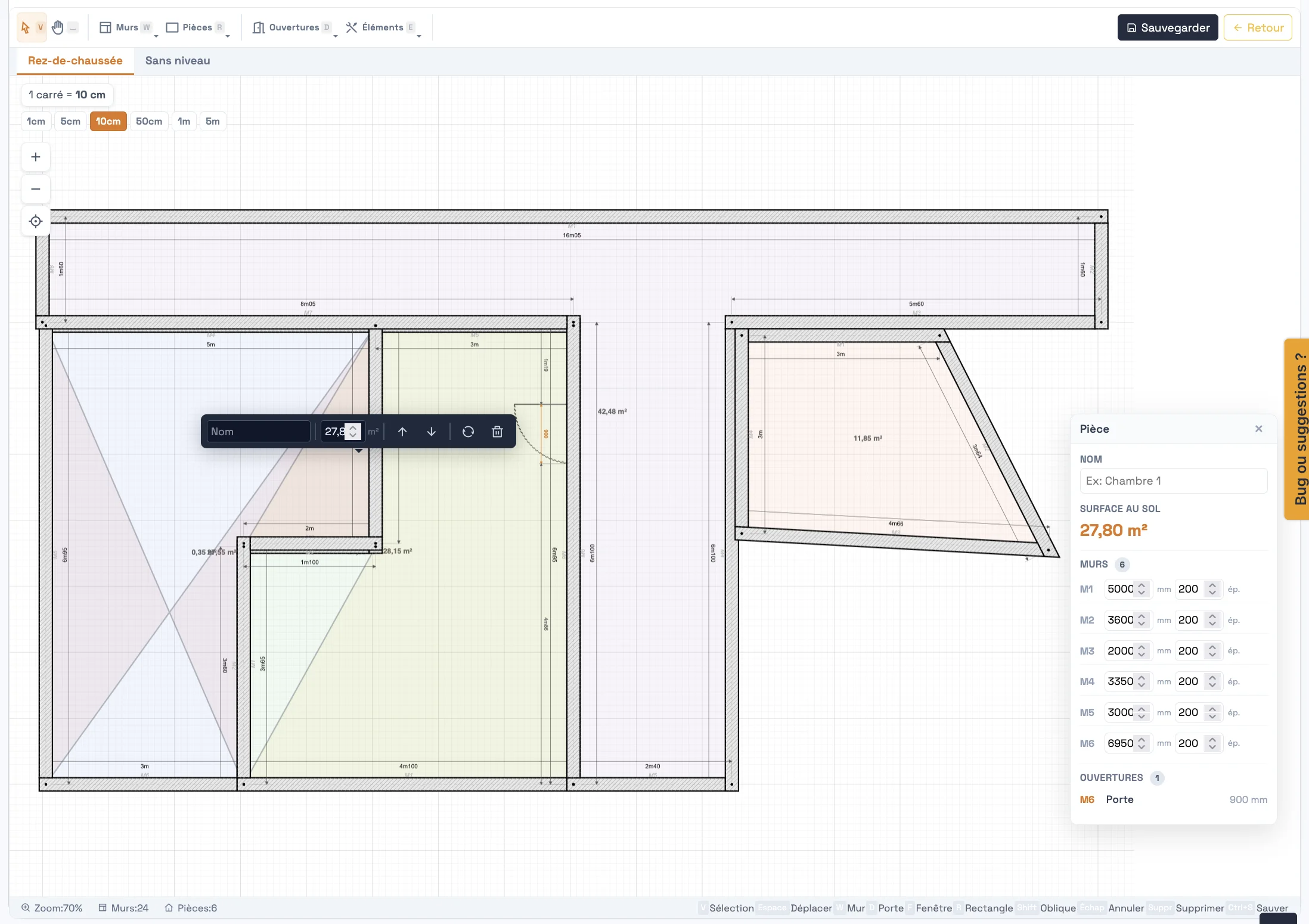Choose the Pièces room tool
Image resolution: width=1309 pixels, height=924 pixels.
pos(194,27)
